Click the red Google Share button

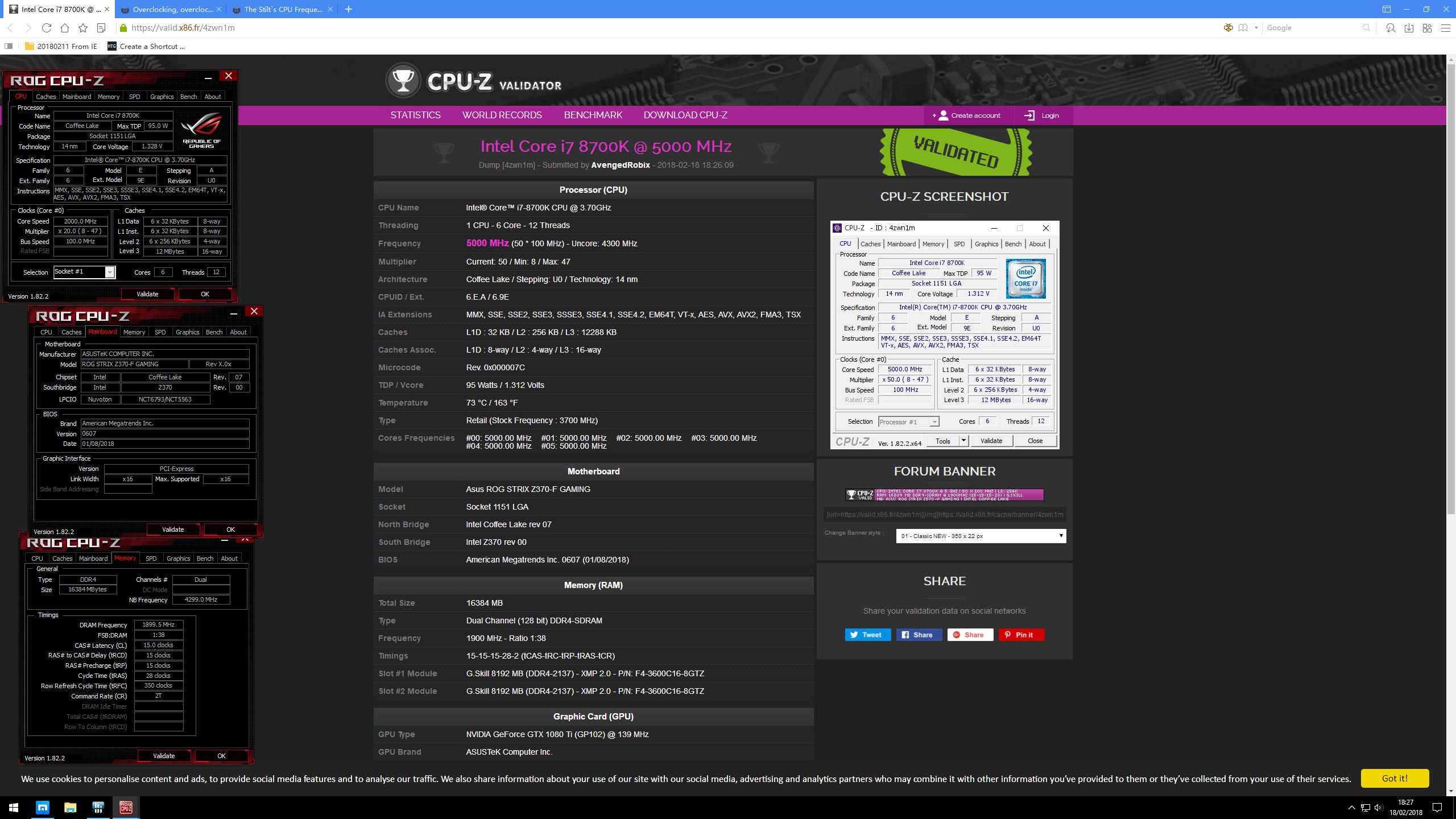(970, 635)
